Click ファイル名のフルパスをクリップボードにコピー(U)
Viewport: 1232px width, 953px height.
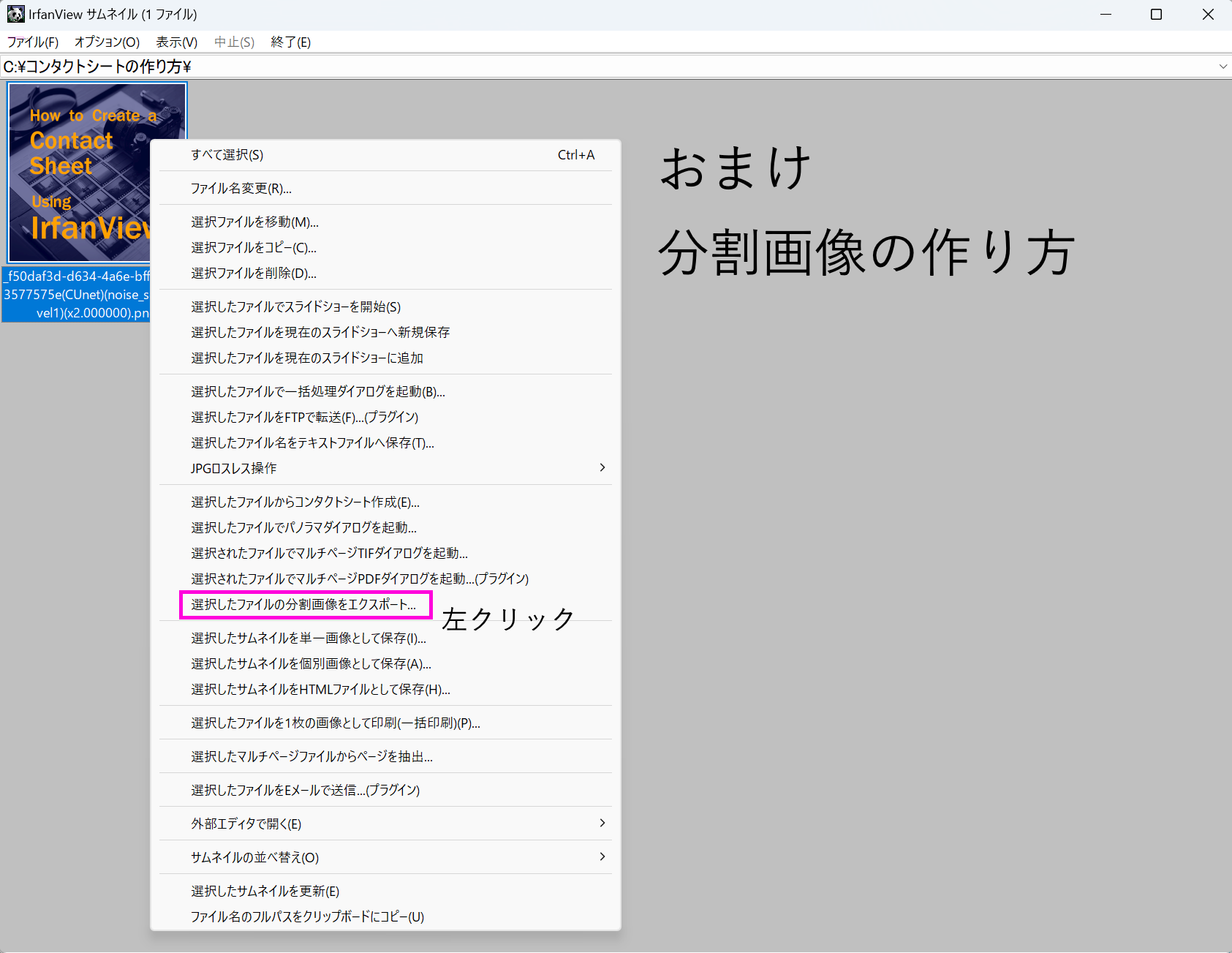tap(307, 917)
